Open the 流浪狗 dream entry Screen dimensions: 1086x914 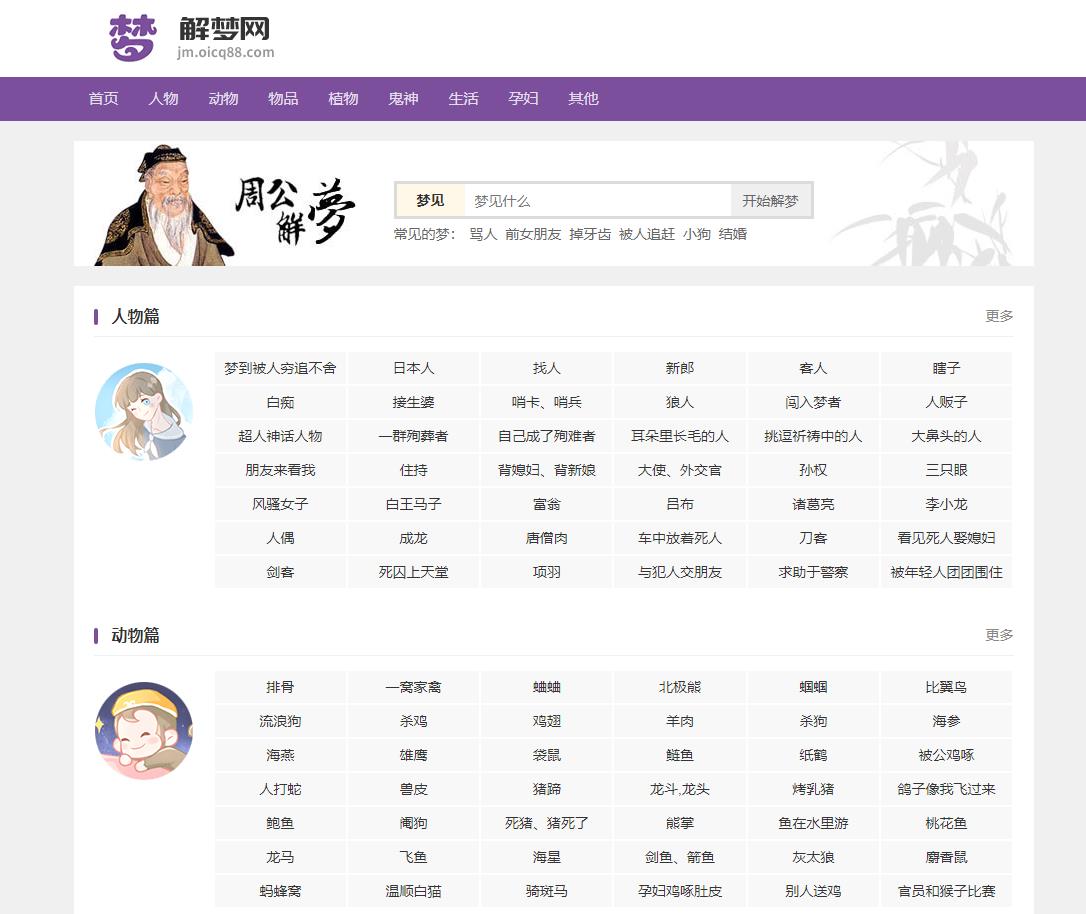[280, 721]
